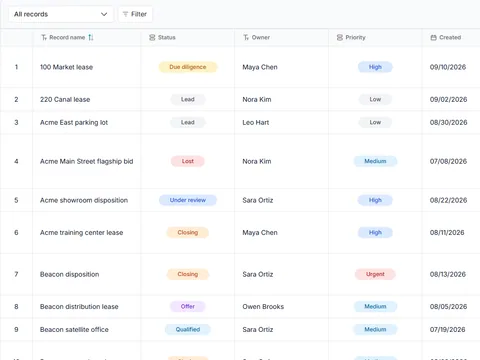480x360 pixels.
Task: Click owner Nora Kim on Acme Main Street bid
Action: pos(257,162)
